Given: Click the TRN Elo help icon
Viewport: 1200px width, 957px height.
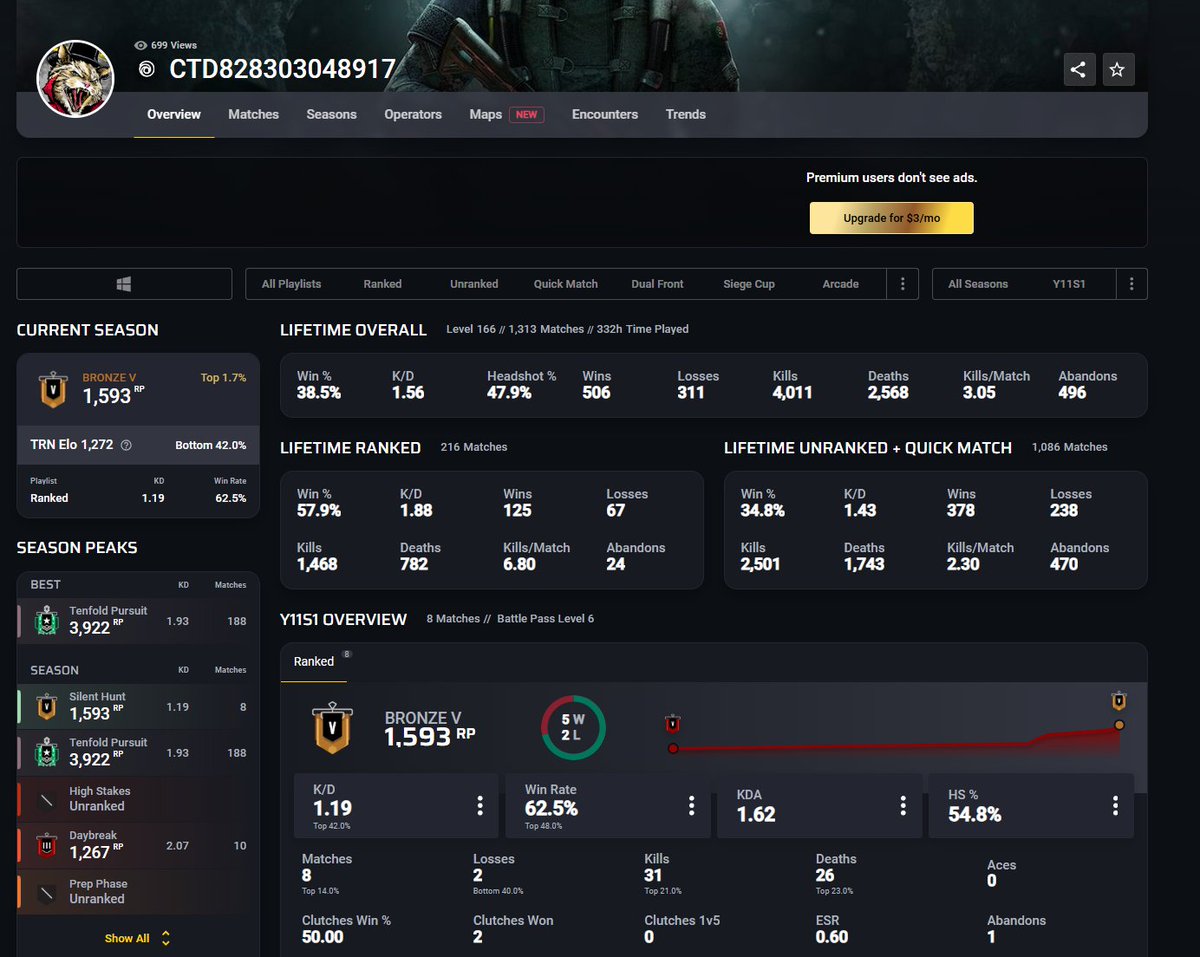Looking at the screenshot, I should point(126,445).
